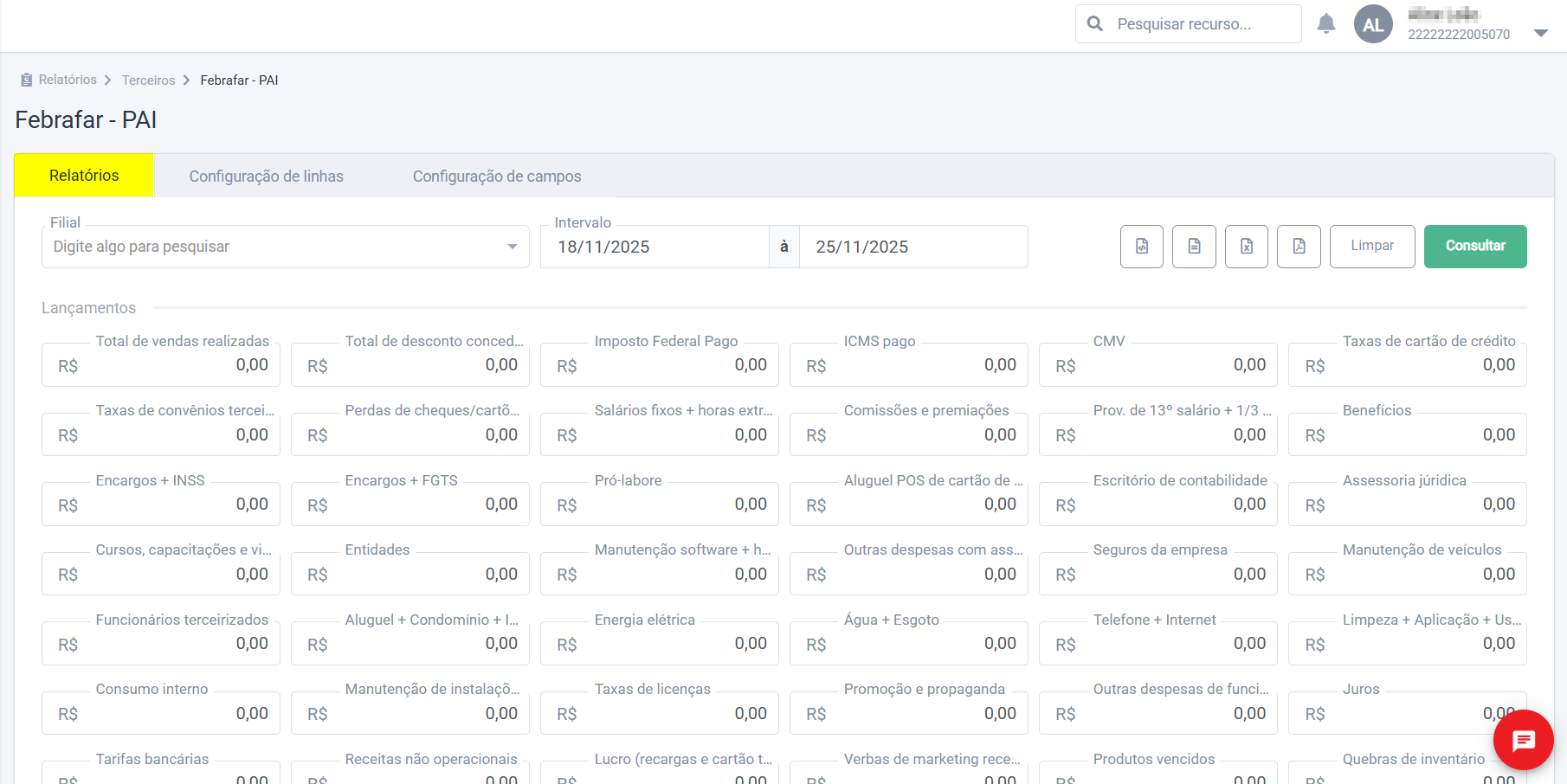Expand the user account dropdown arrow

pos(1540,33)
